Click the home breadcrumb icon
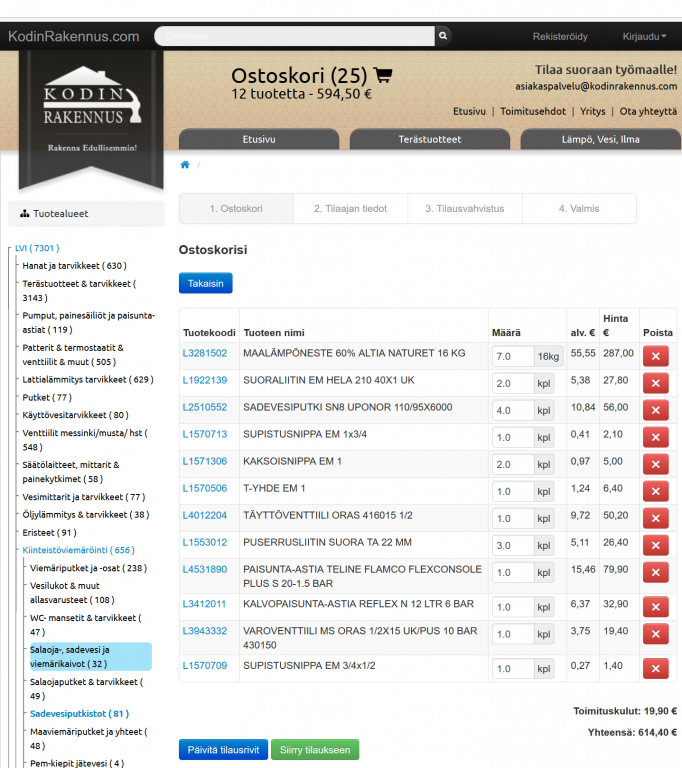 click(185, 165)
